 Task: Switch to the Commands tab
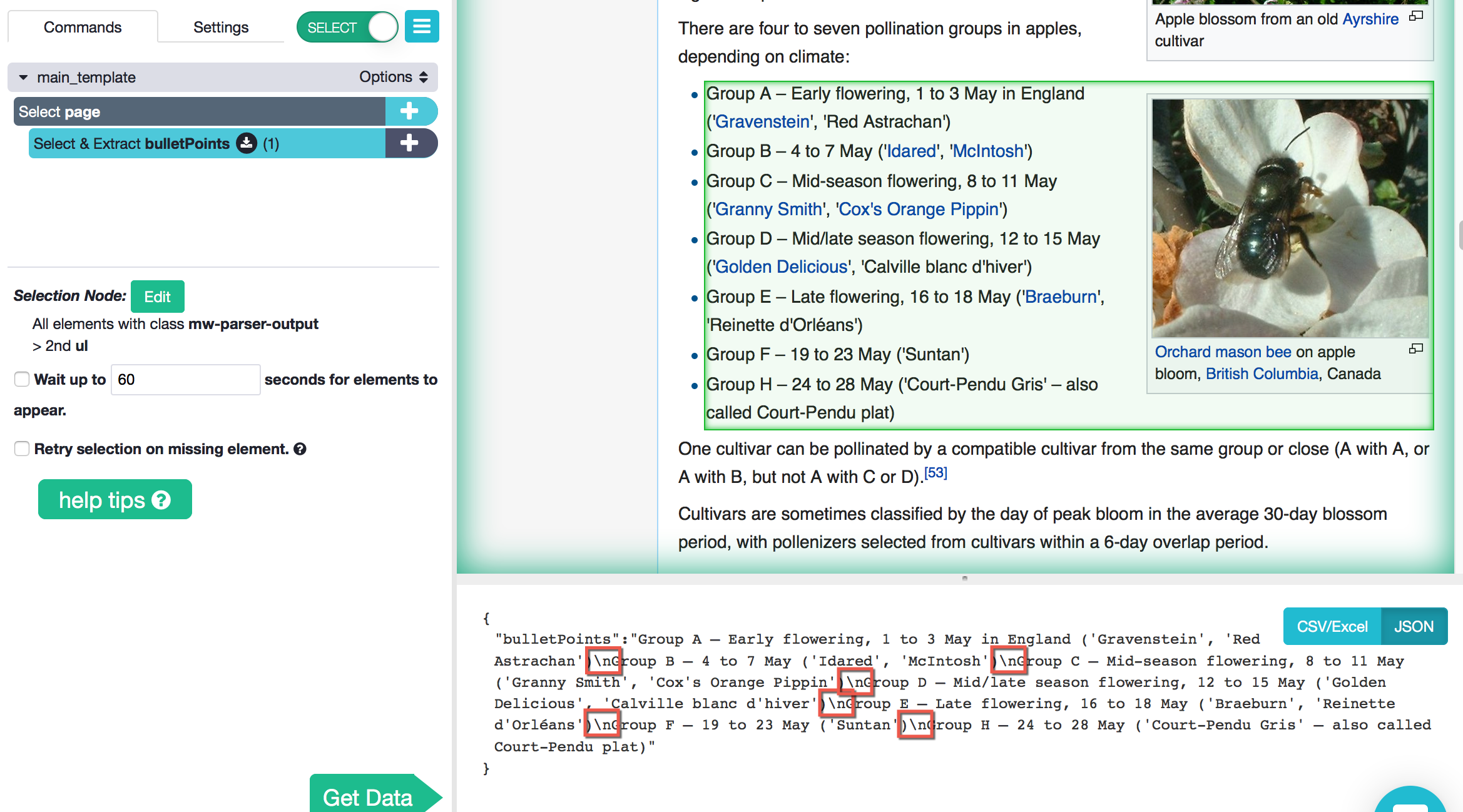pos(83,27)
